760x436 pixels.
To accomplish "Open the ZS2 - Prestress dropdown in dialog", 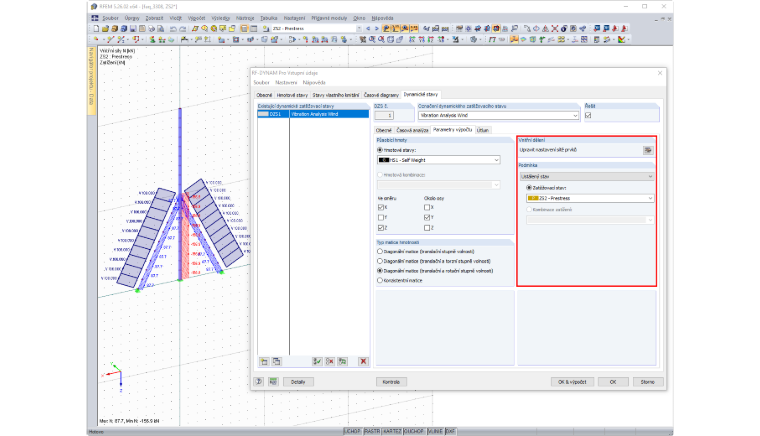I will (650, 198).
